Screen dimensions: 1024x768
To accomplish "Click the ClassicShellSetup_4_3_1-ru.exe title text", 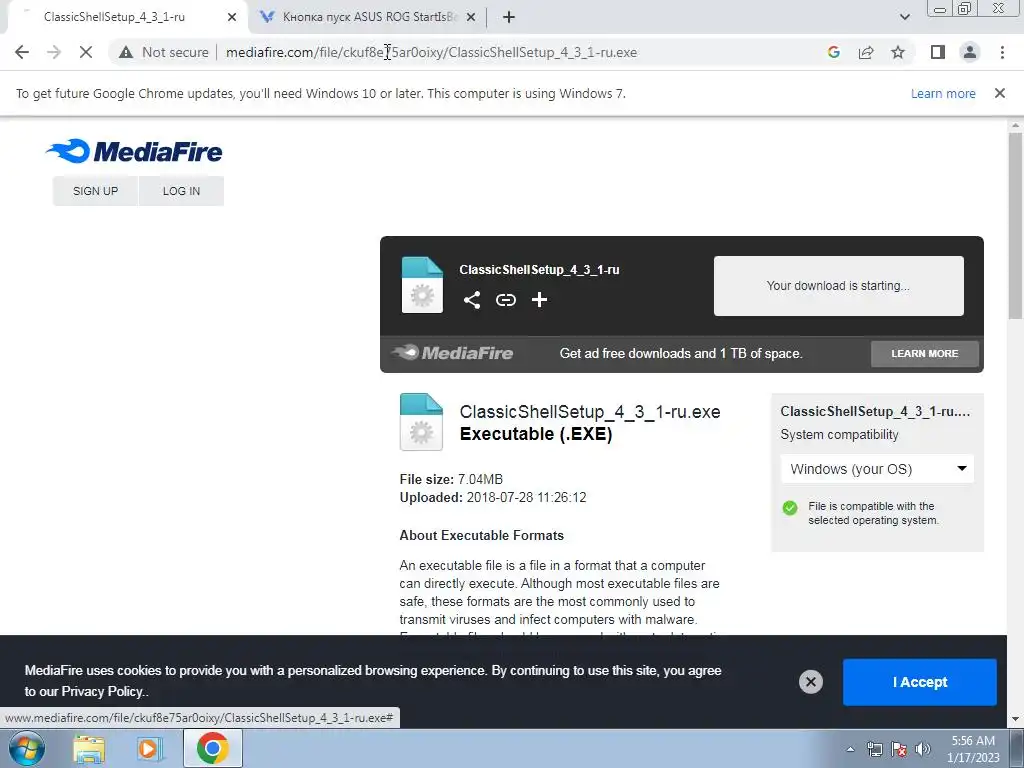I will tap(590, 412).
